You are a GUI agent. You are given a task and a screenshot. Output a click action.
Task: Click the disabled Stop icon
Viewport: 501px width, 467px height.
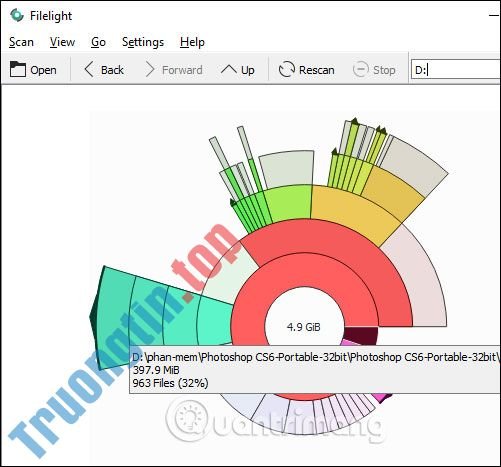(x=360, y=70)
